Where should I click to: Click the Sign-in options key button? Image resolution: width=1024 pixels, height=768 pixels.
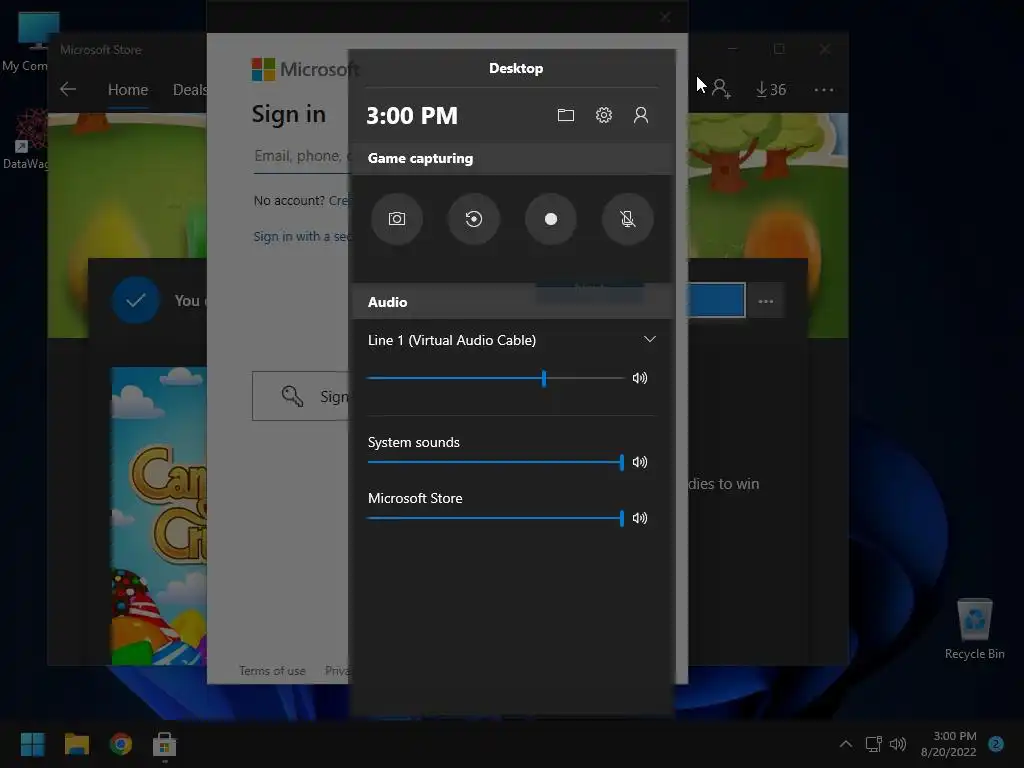[301, 396]
